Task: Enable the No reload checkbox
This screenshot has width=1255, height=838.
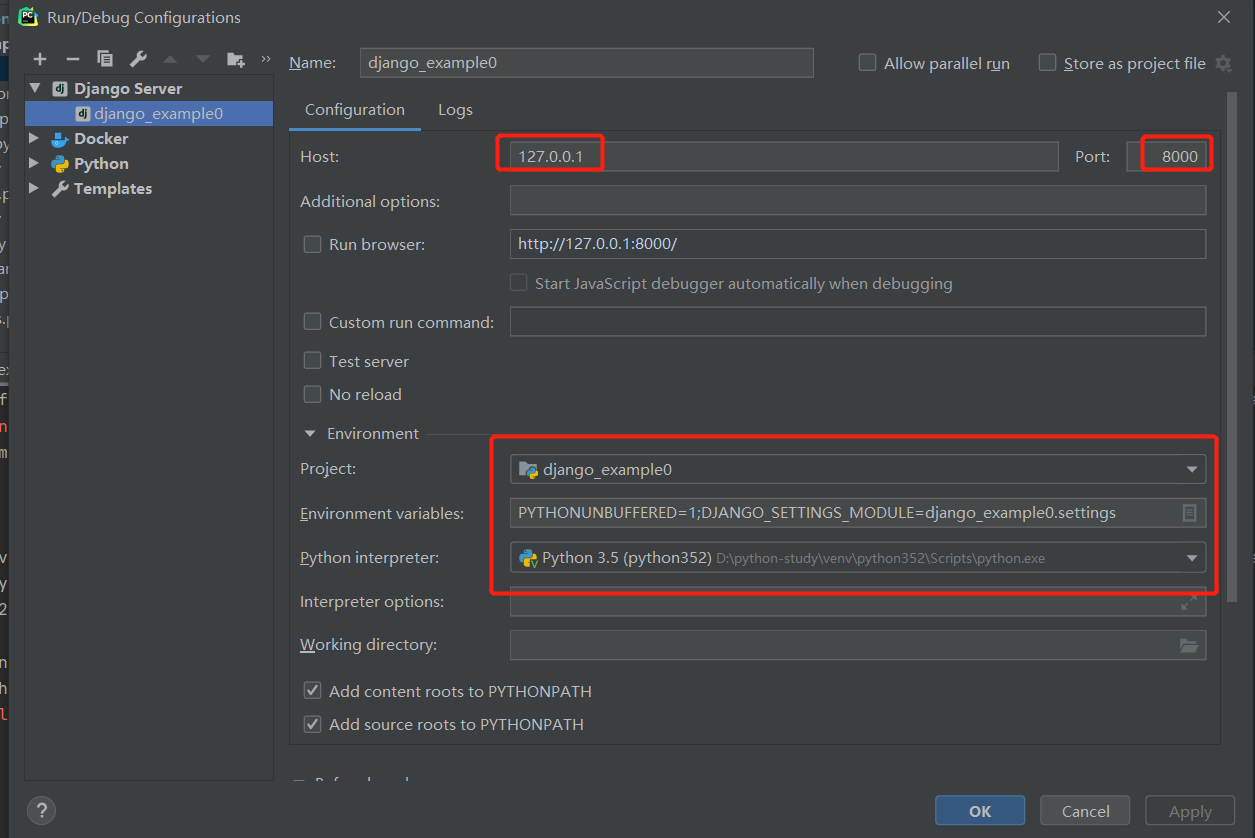Action: [313, 394]
